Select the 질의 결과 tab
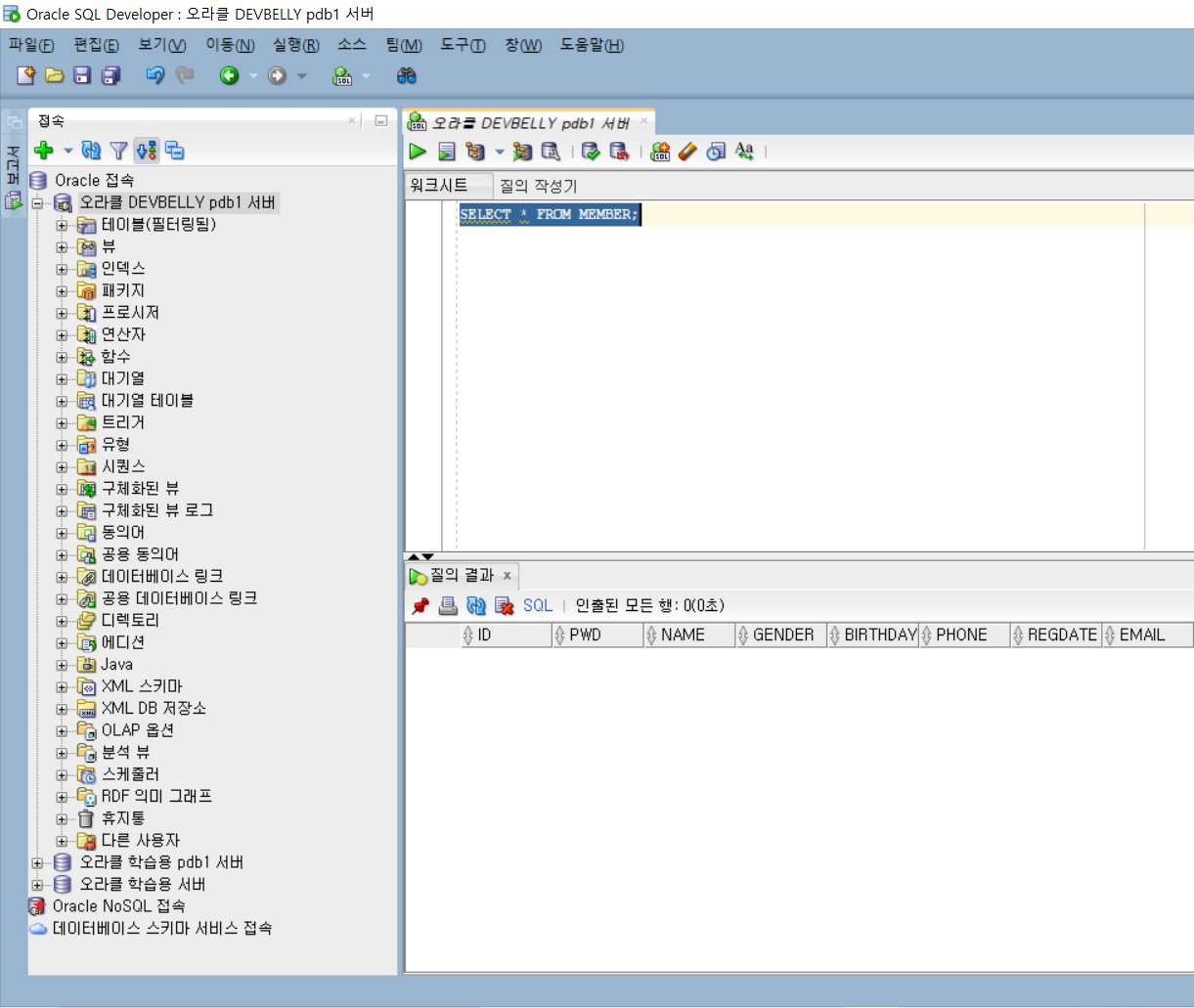Viewport: 1194px width, 1008px height. click(x=463, y=576)
